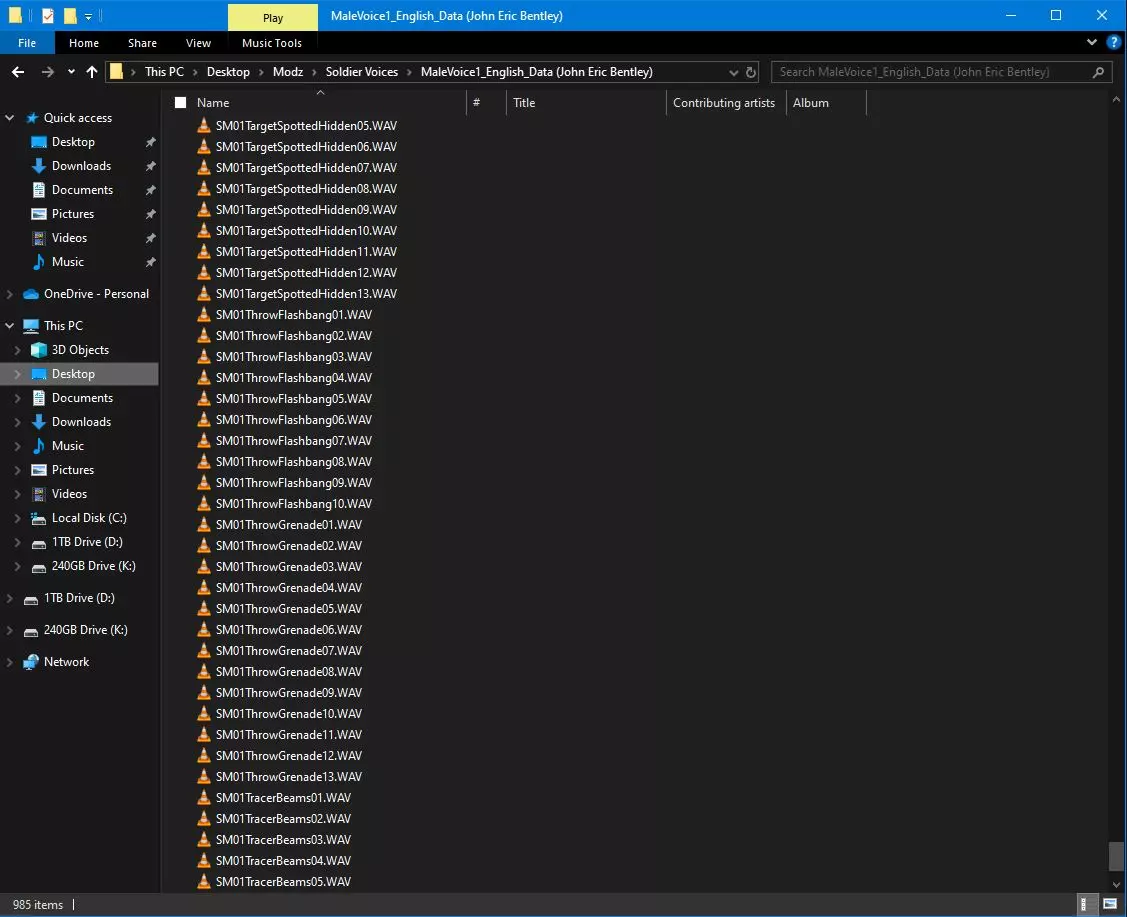Open the recent locations dropdown arrow
The width and height of the screenshot is (1127, 917).
pyautogui.click(x=70, y=72)
